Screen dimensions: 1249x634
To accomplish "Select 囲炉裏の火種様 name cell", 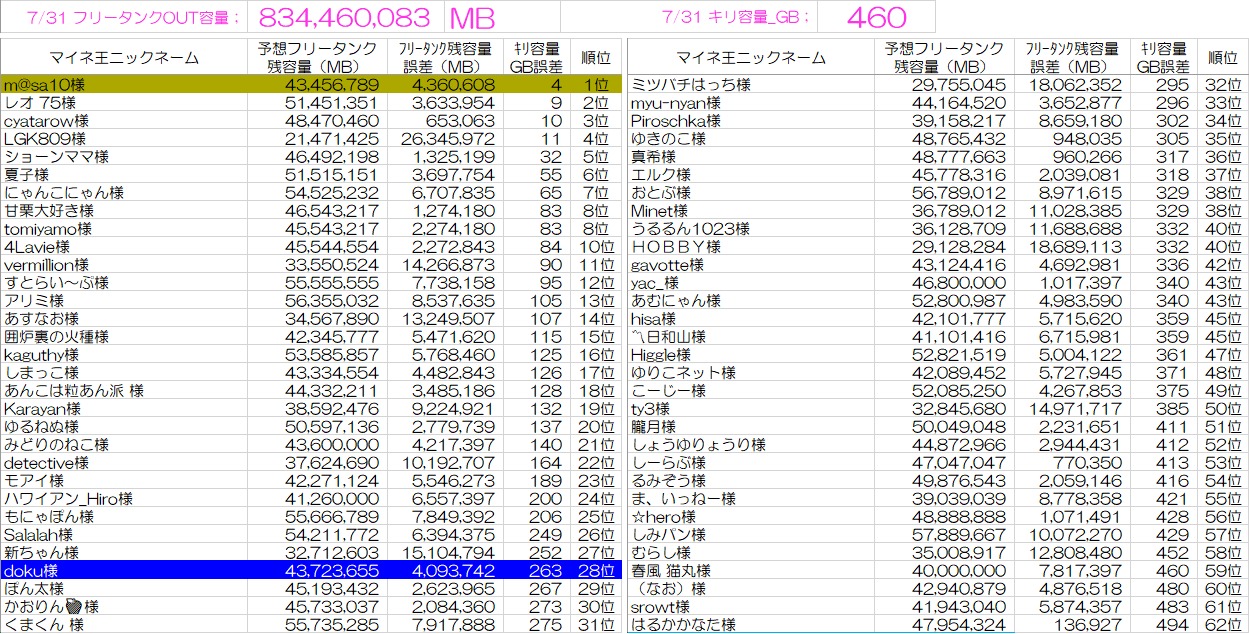I will (124, 337).
